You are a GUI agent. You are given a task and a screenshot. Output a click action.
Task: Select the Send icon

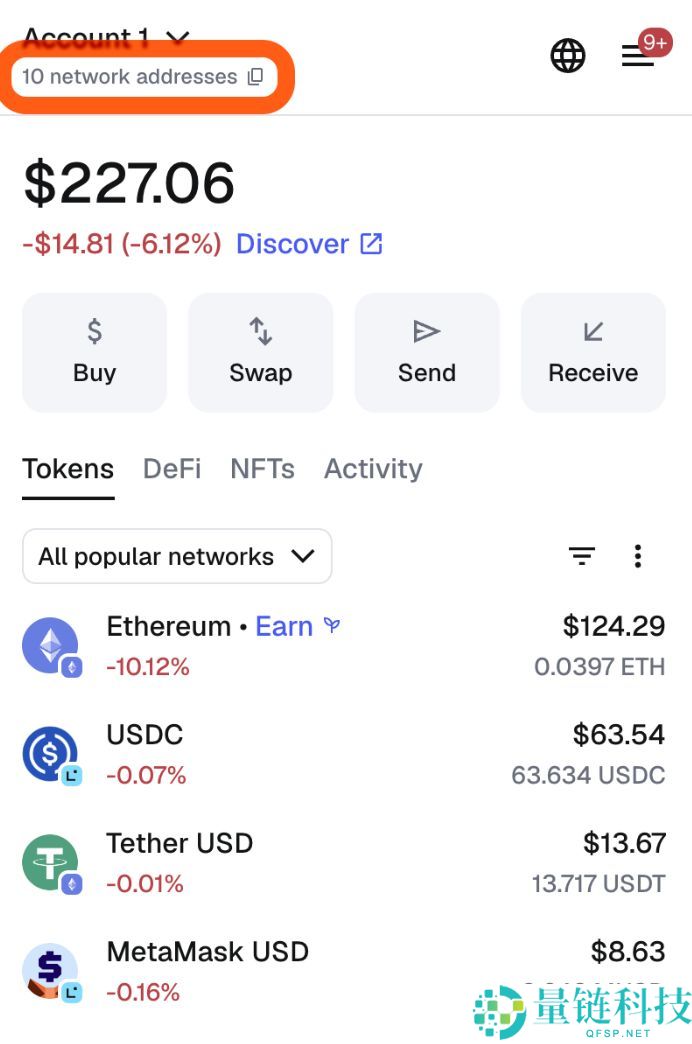pyautogui.click(x=426, y=330)
